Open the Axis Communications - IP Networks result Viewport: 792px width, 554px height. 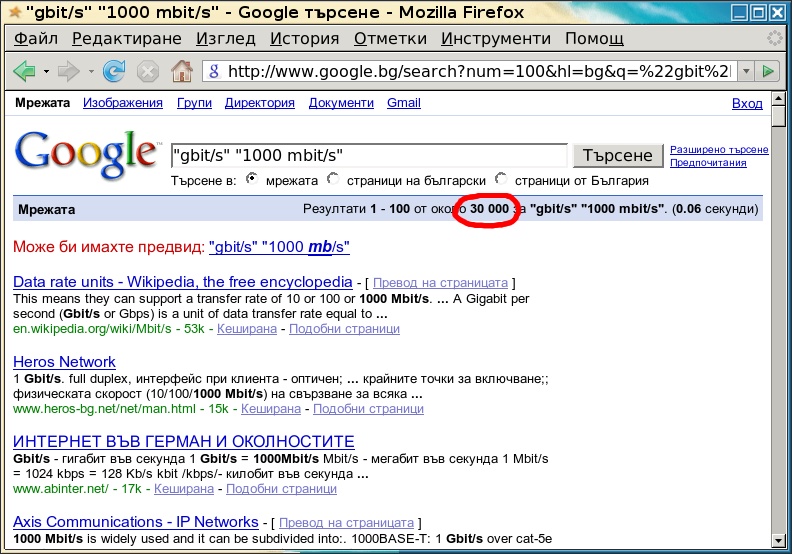pos(135,522)
